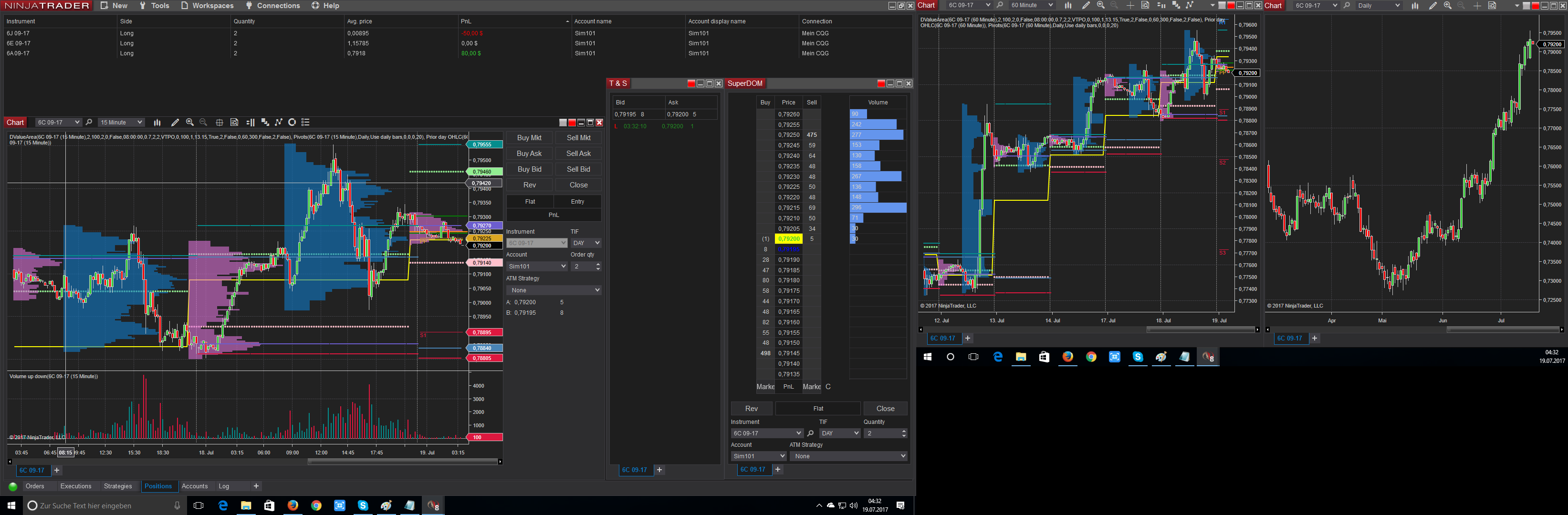Click crosshair plus icon in 60 Minute chart

pos(1130,5)
